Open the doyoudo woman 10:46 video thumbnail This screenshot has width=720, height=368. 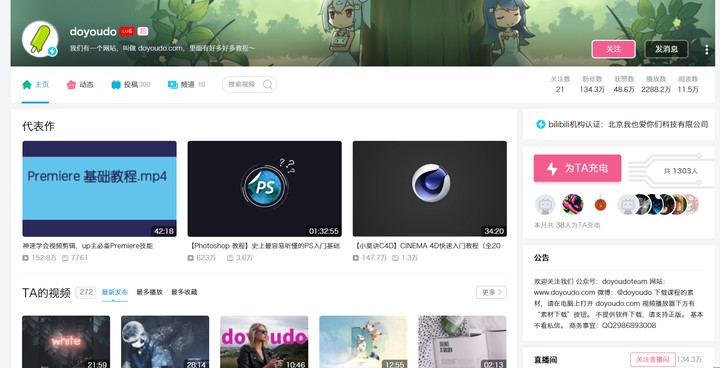[264, 342]
